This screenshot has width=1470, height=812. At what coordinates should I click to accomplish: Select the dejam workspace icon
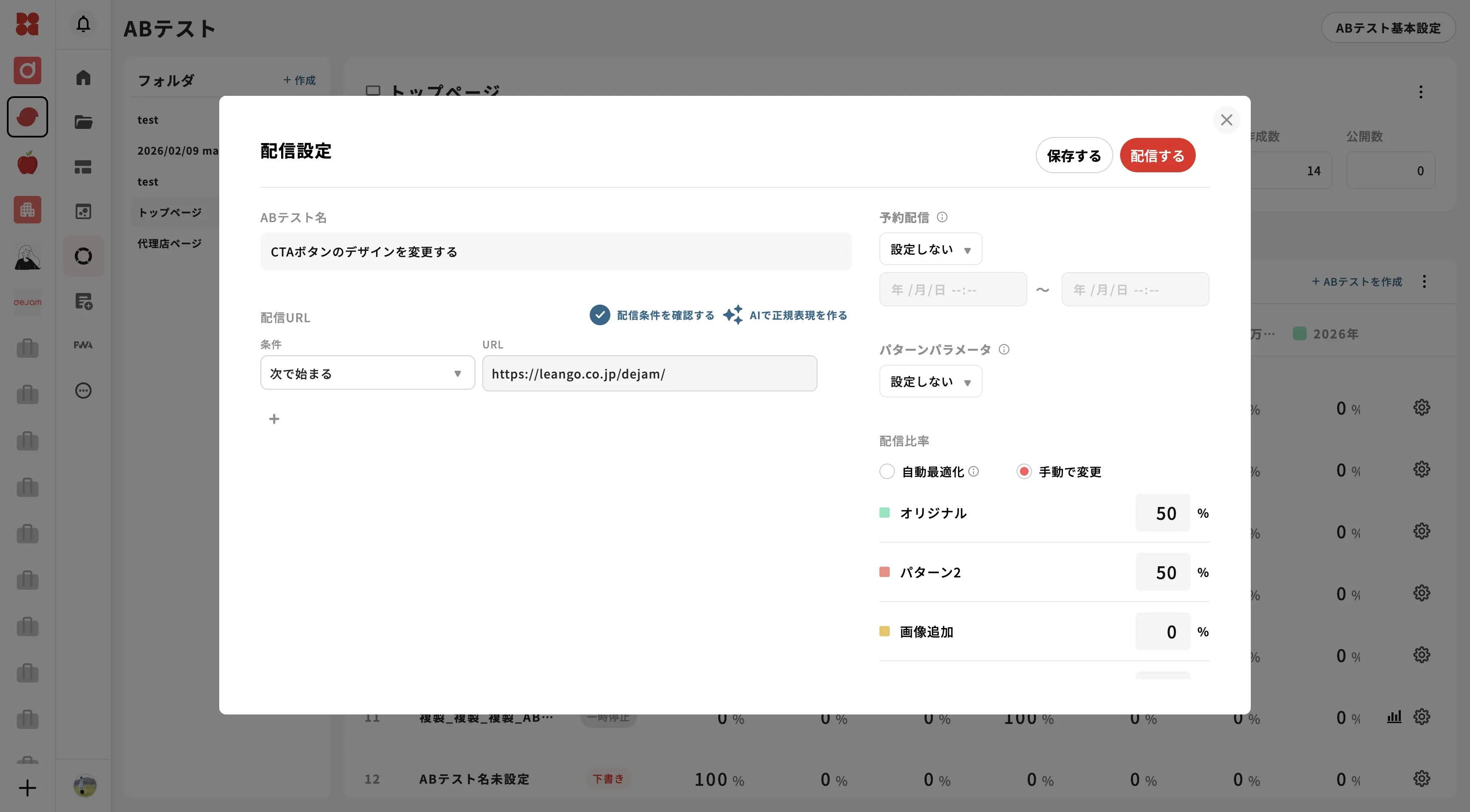[x=28, y=302]
